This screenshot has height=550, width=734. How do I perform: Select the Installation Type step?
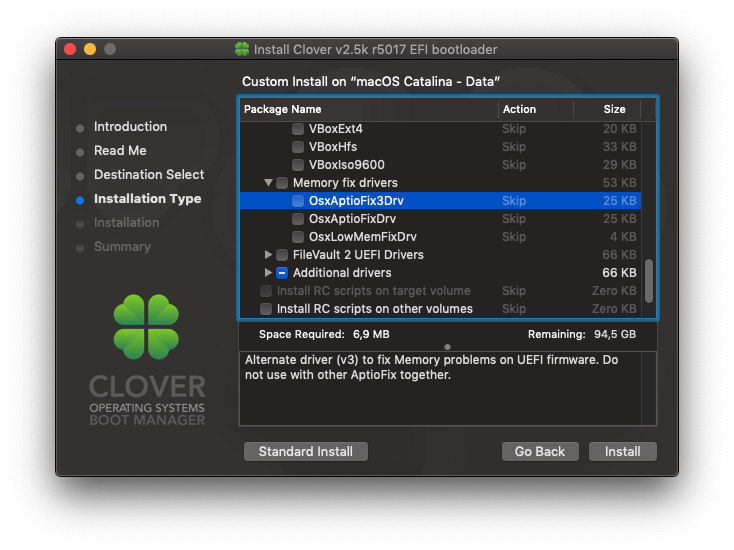(x=147, y=198)
